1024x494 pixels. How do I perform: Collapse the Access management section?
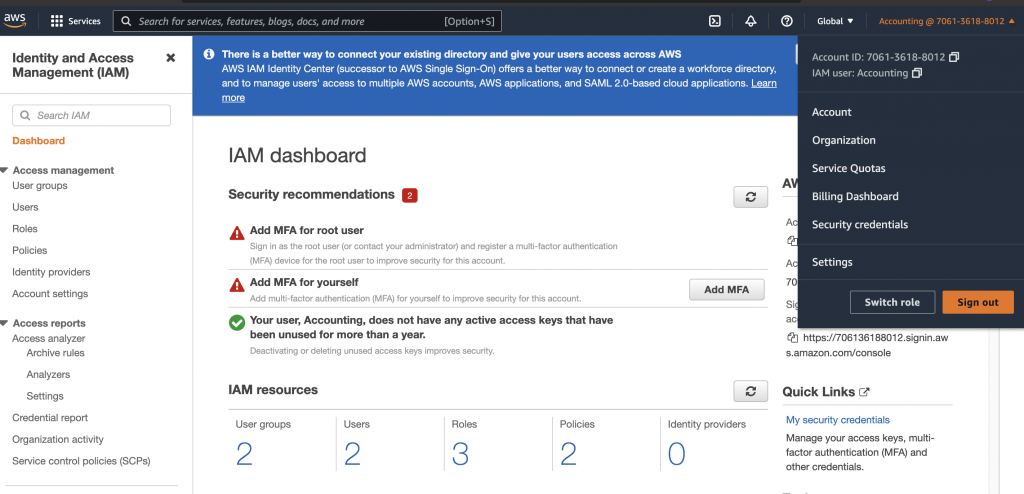pyautogui.click(x=5, y=170)
